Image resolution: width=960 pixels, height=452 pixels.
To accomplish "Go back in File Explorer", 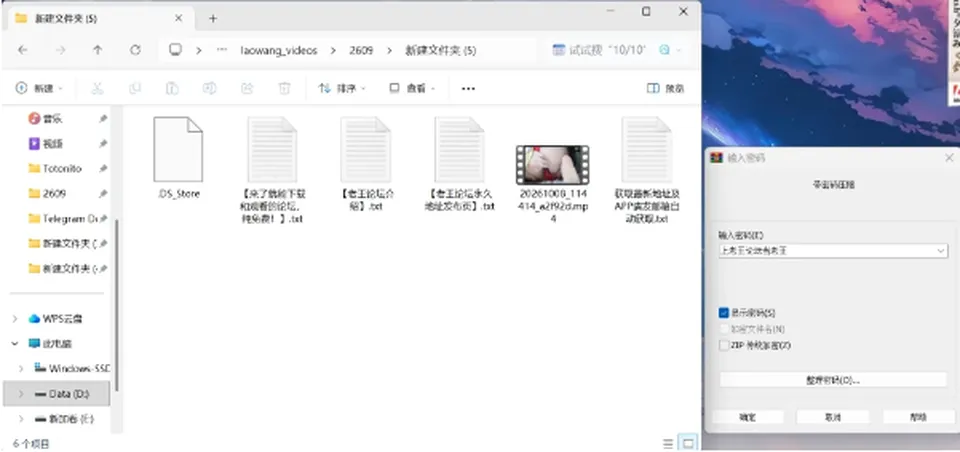I will click(23, 51).
